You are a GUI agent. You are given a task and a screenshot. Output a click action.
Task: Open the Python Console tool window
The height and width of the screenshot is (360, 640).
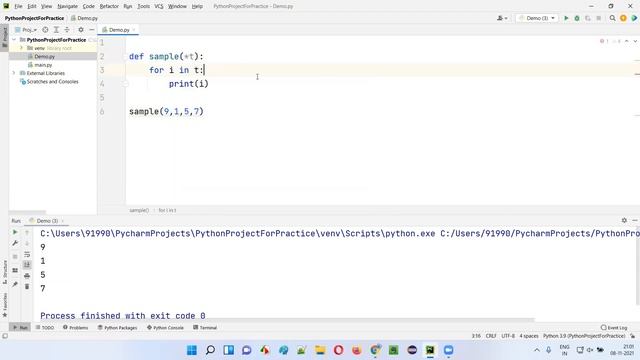(x=165, y=327)
